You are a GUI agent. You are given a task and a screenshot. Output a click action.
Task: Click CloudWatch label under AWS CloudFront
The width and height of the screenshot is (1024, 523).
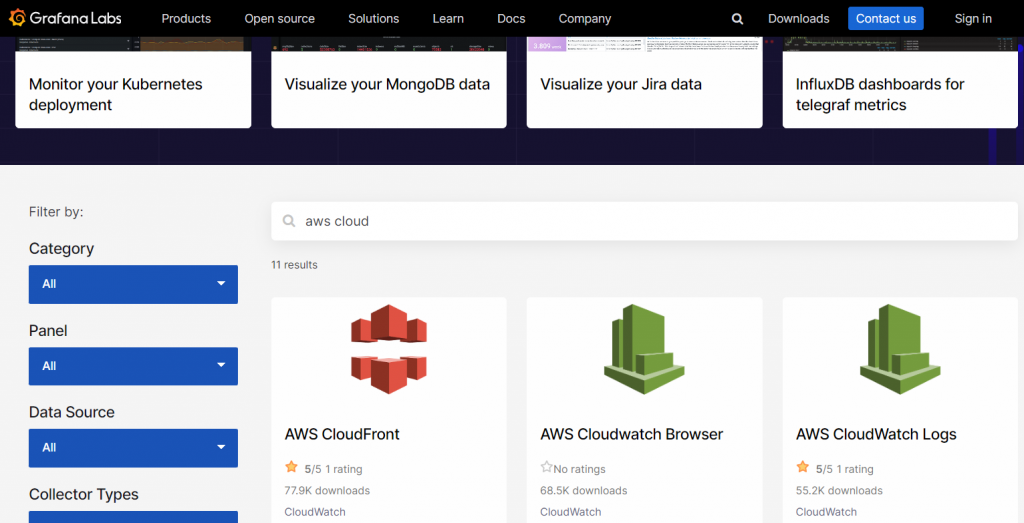pyautogui.click(x=315, y=512)
